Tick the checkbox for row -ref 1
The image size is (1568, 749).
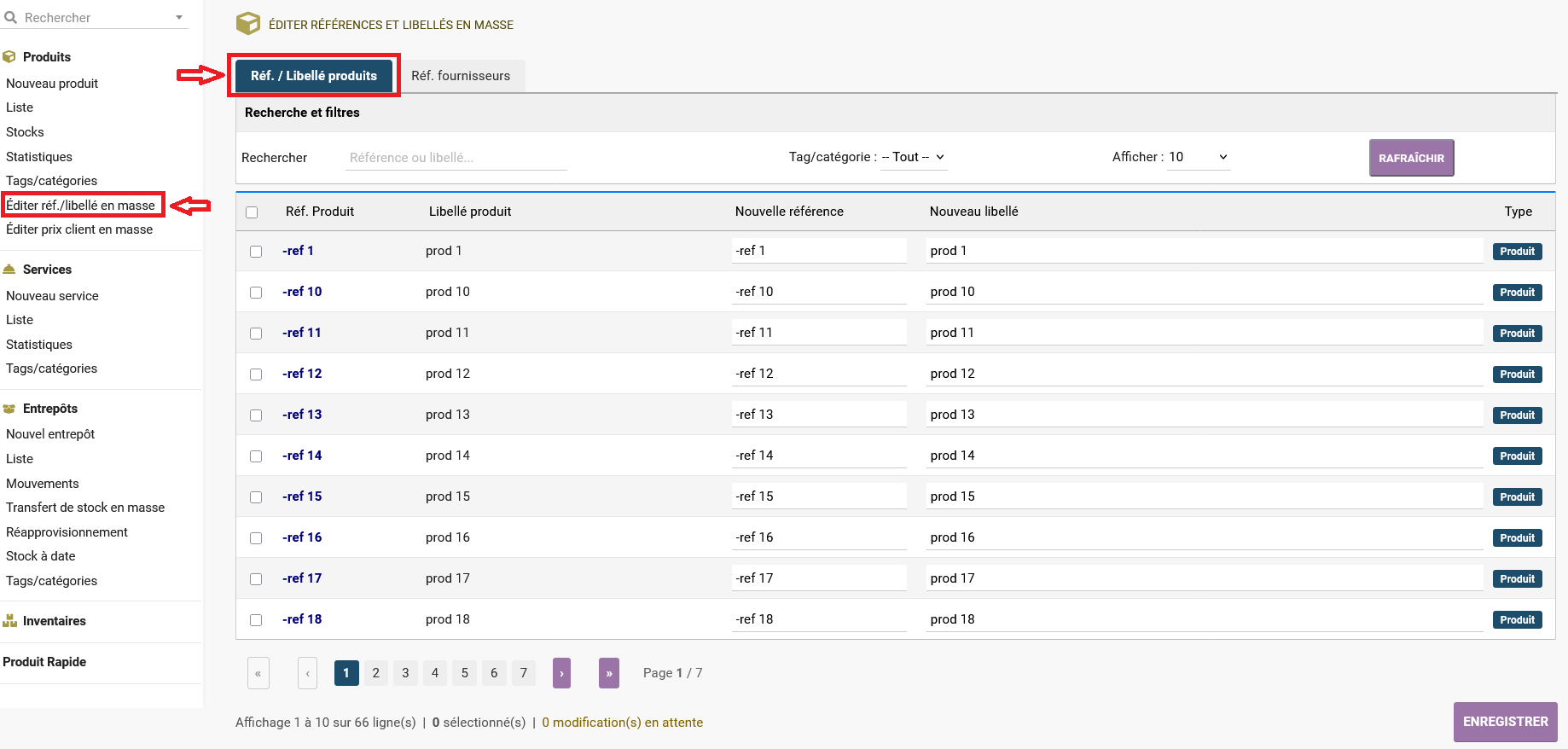tap(256, 252)
